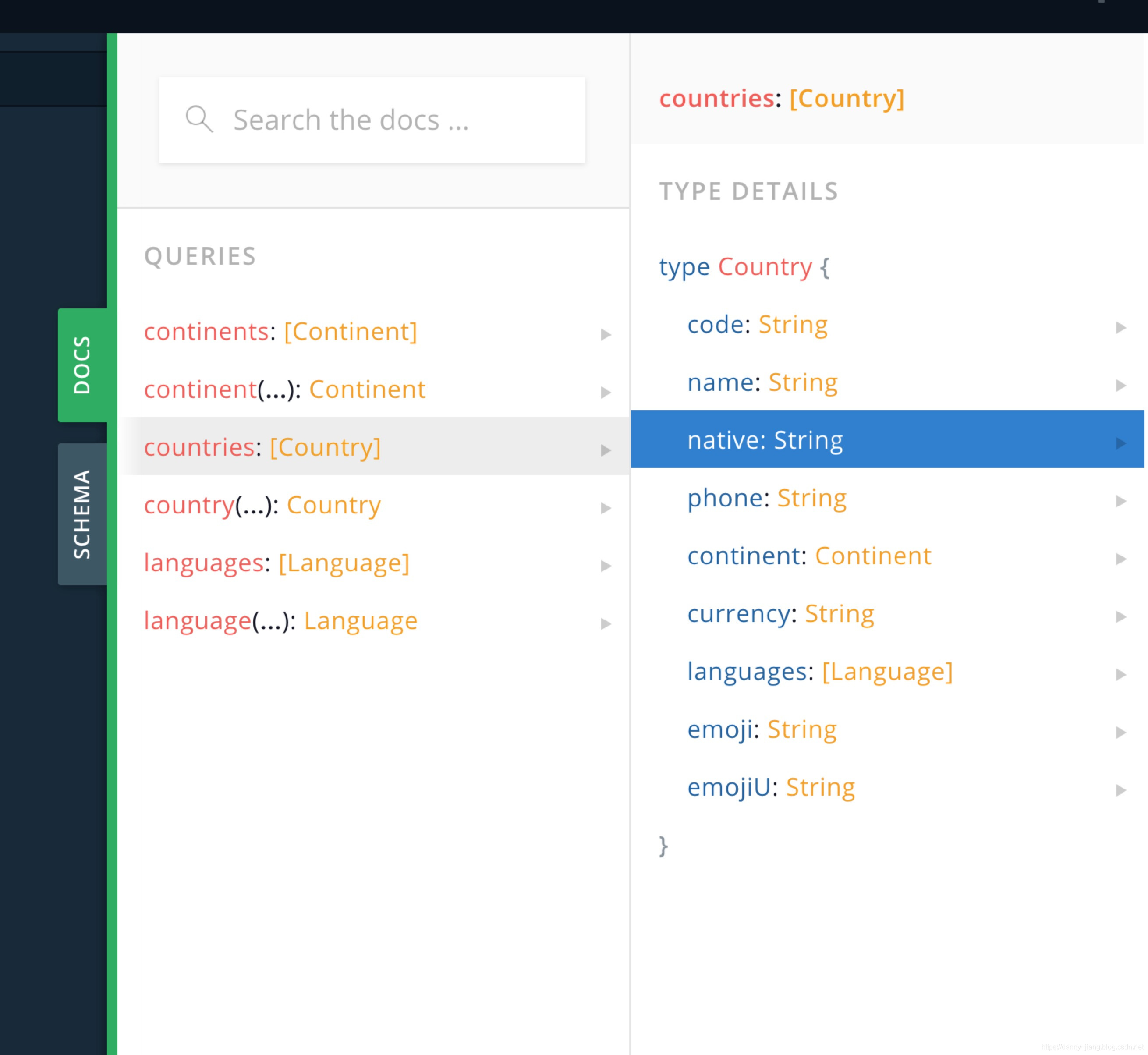Screen dimensions: 1148x1055
Task: Click arrow next to emojiU: String field
Action: click(1120, 790)
